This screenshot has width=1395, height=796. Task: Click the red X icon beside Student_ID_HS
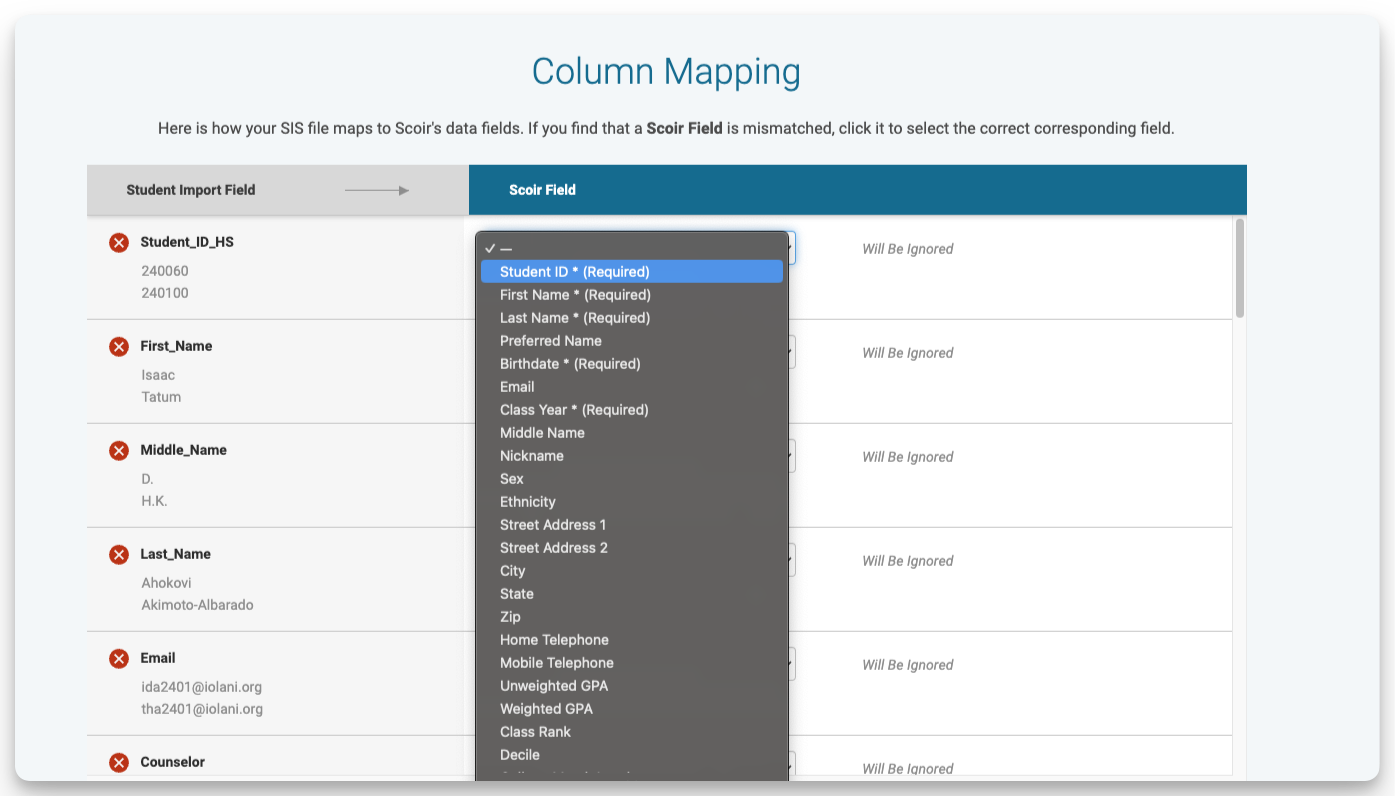(x=119, y=242)
